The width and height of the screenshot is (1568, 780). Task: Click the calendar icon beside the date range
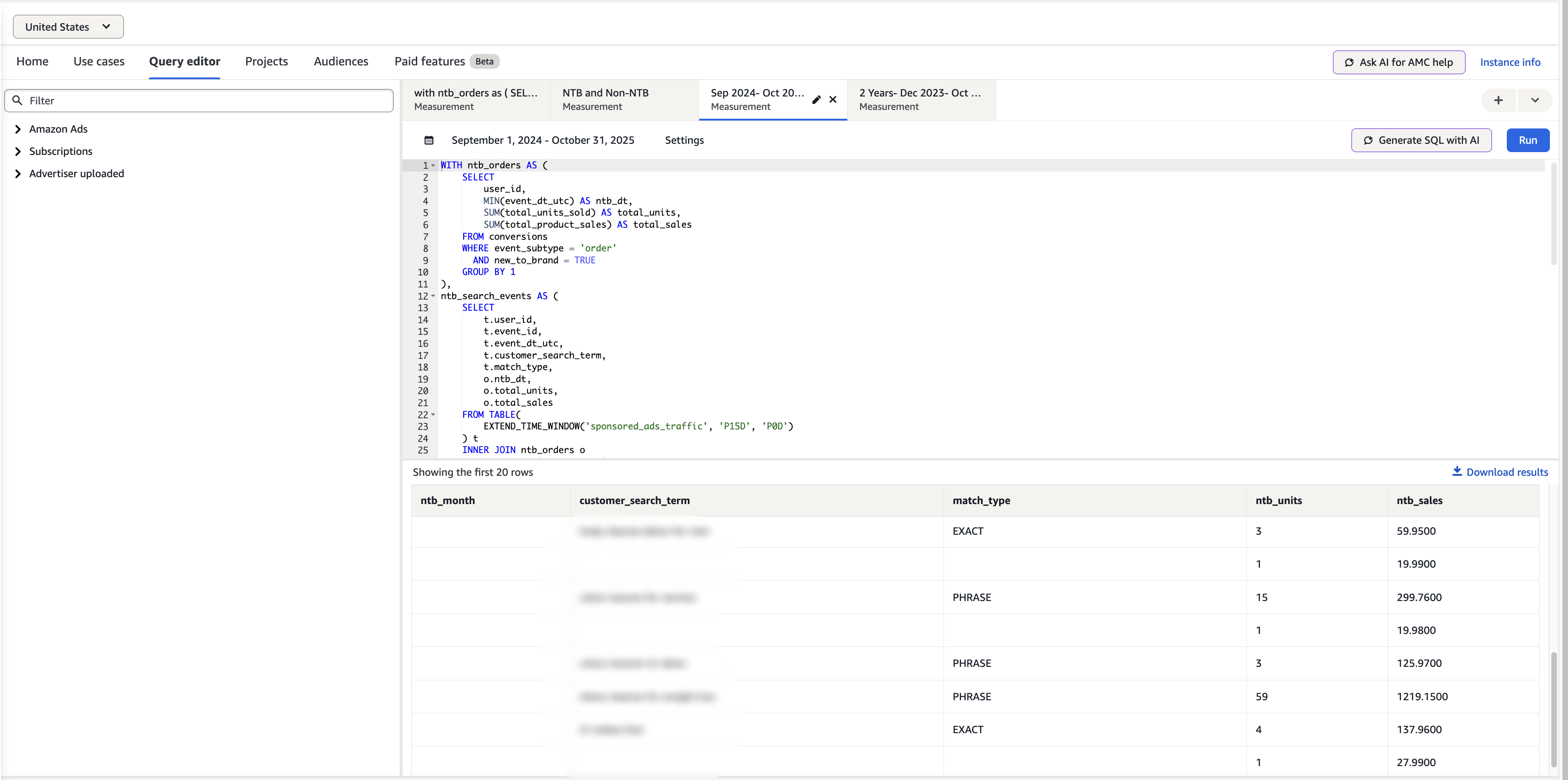coord(429,140)
